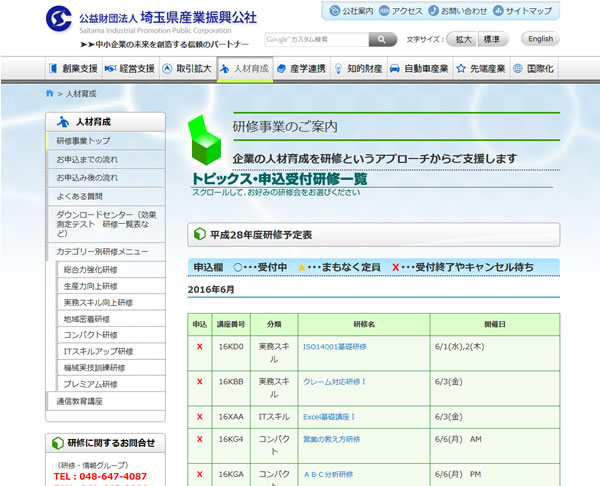Open 営業の教え方研修 course link
Viewport: 600px width, 486px height.
coord(332,439)
